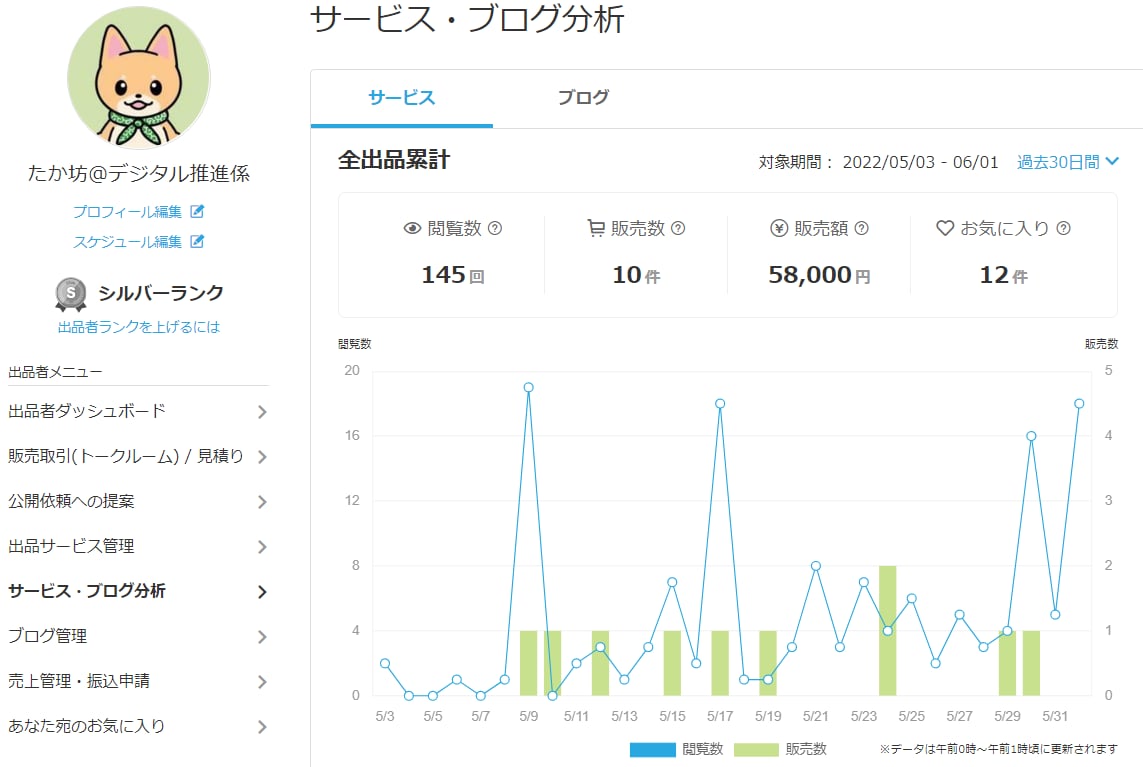Click the 145回 view count value
The image size is (1143, 767).
[x=453, y=275]
